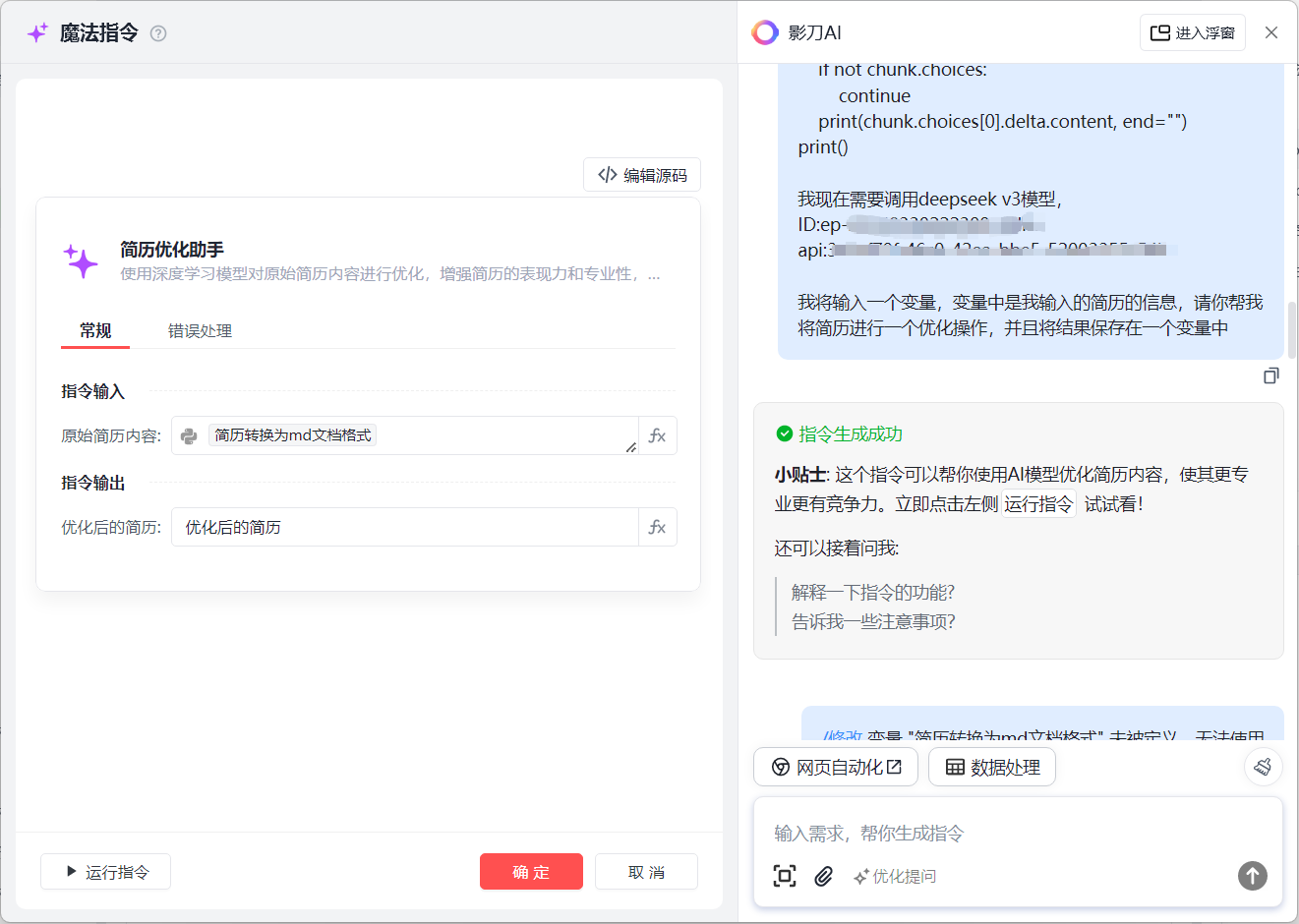Click the screenshot capture icon in input box
Screen dimensions: 1299x924
click(x=785, y=876)
